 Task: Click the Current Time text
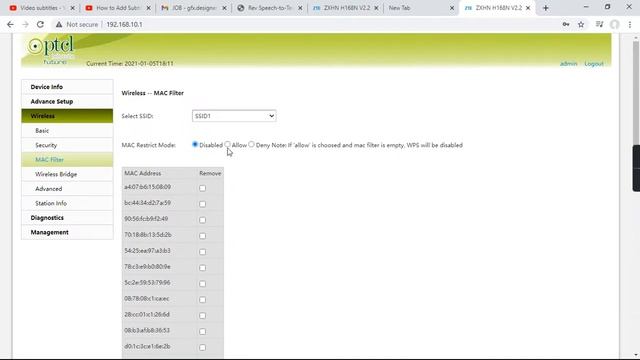click(x=130, y=64)
